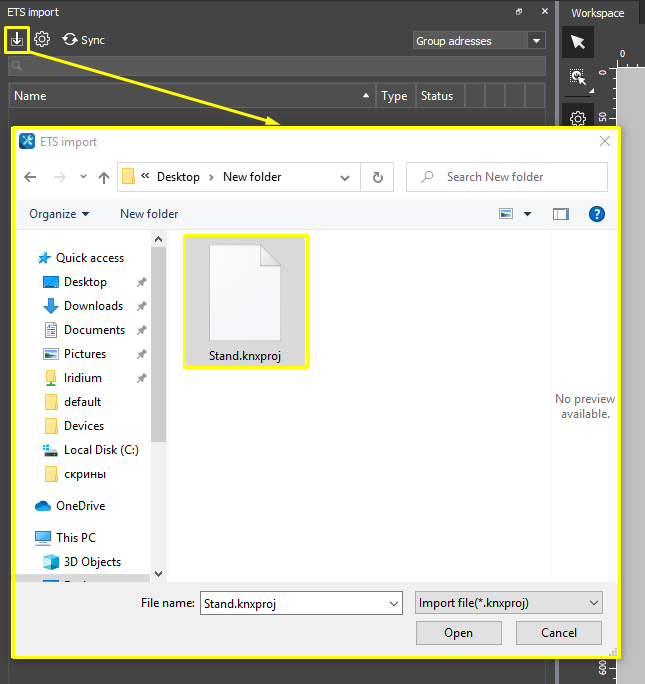Click the Help question mark icon
Image resolution: width=645 pixels, height=684 pixels.
pos(597,214)
